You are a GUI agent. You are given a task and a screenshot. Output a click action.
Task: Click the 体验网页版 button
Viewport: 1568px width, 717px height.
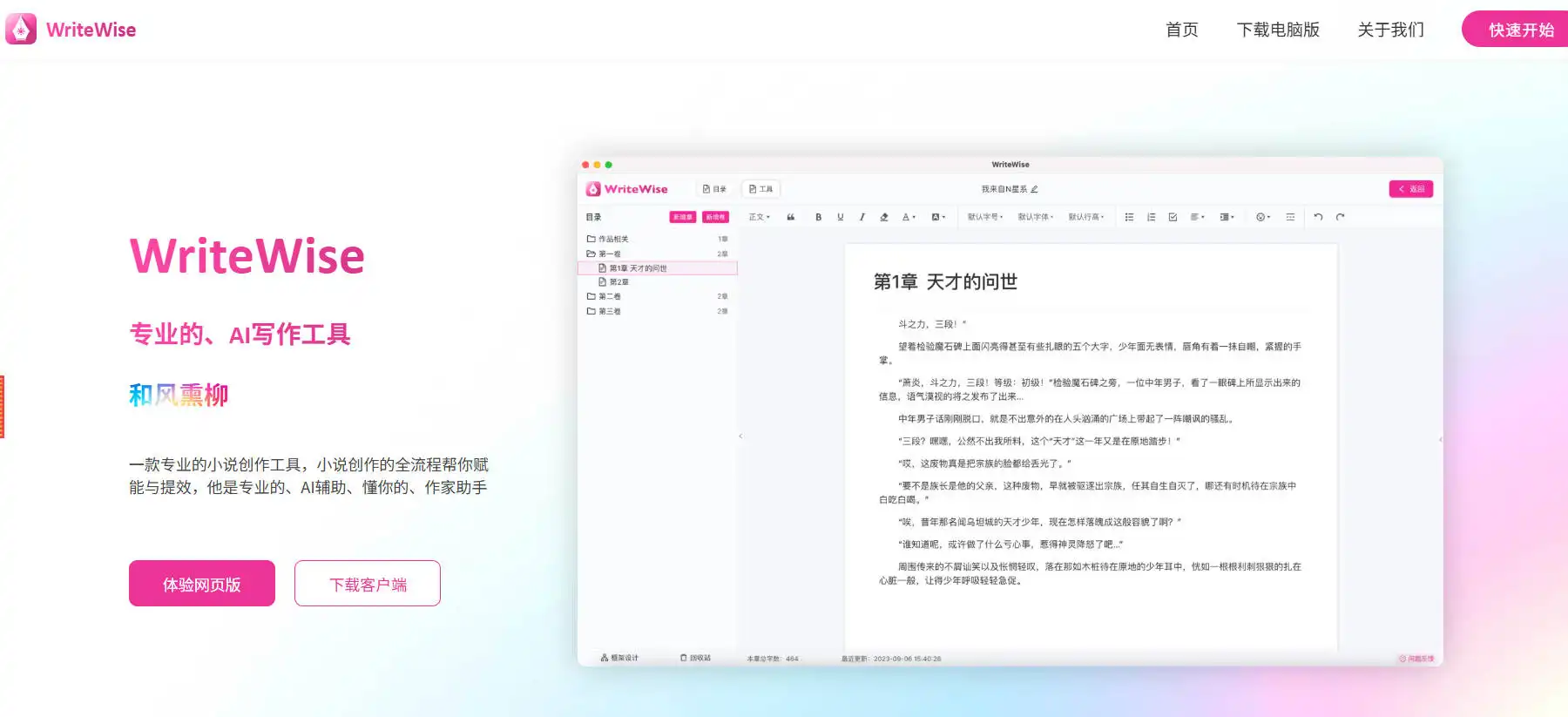pos(202,584)
